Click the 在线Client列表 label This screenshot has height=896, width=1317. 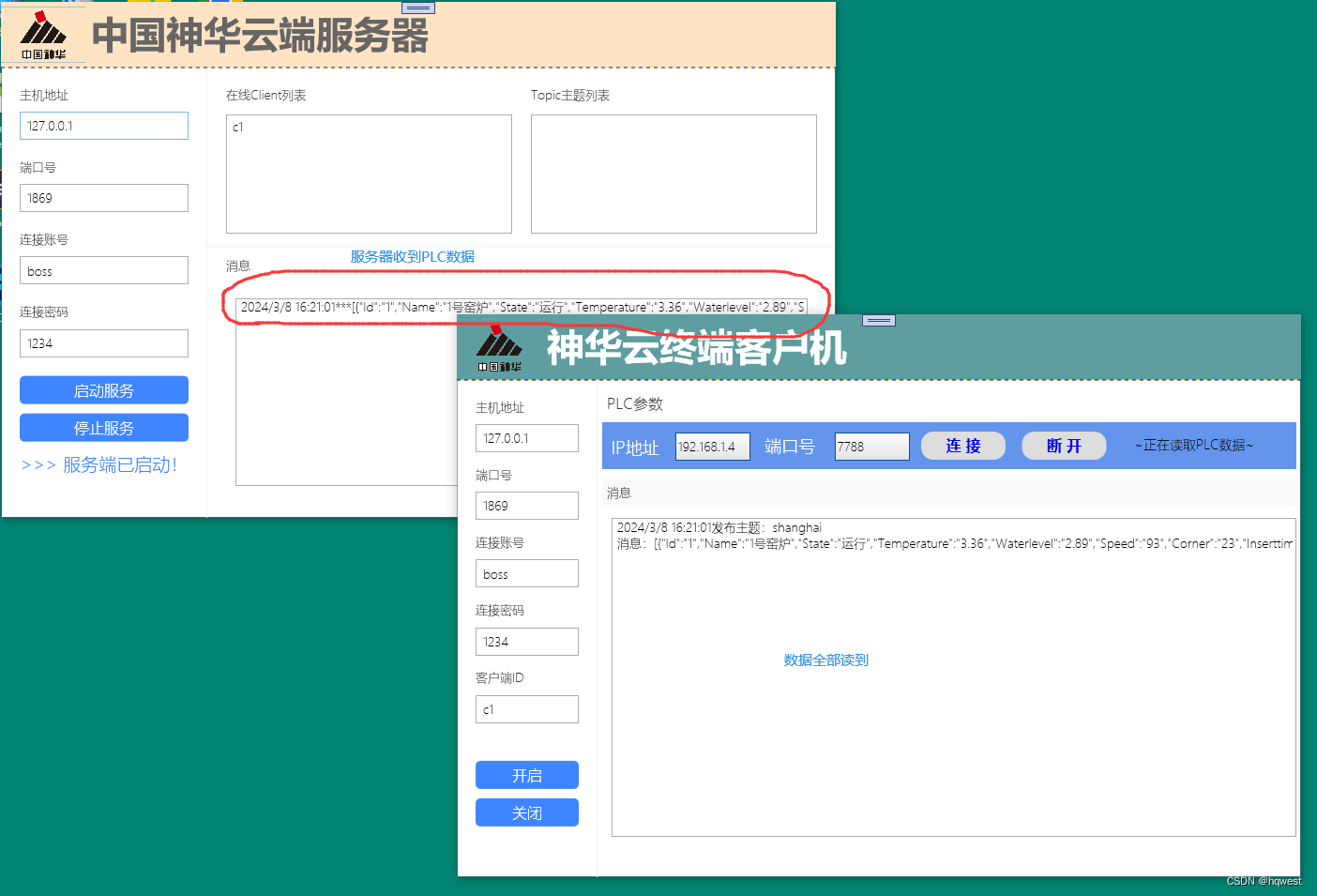click(x=265, y=96)
